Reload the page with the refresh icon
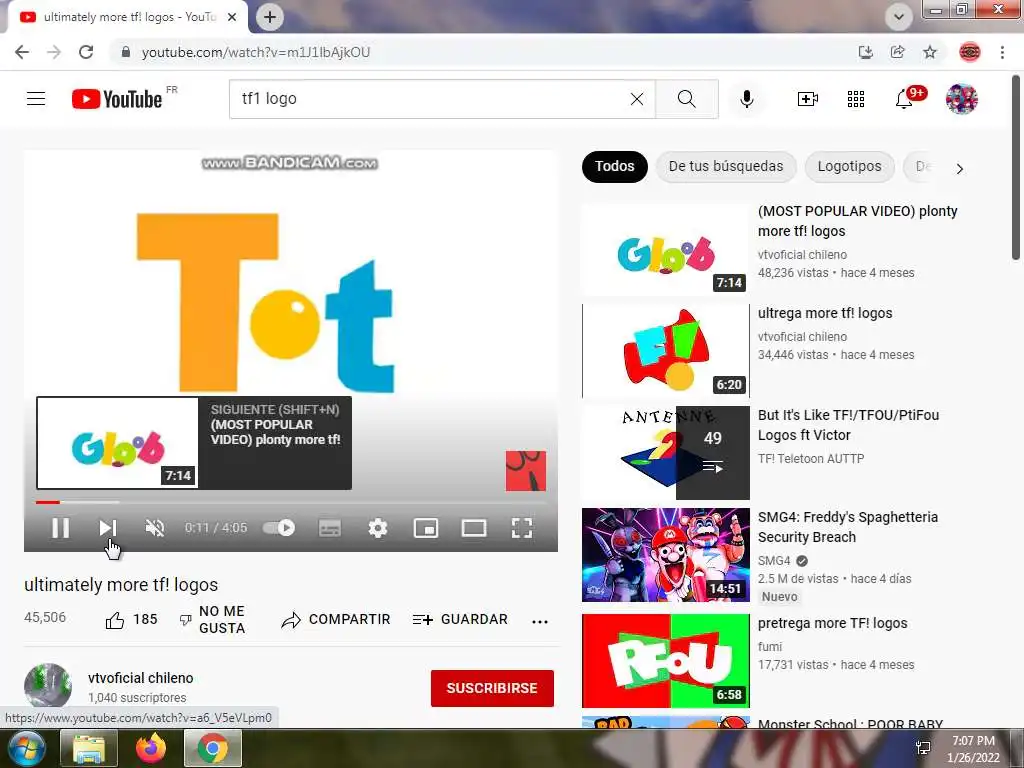 pyautogui.click(x=86, y=52)
